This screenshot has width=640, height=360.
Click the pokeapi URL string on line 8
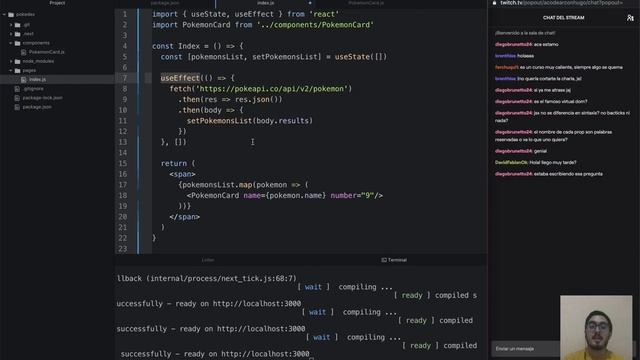click(272, 89)
